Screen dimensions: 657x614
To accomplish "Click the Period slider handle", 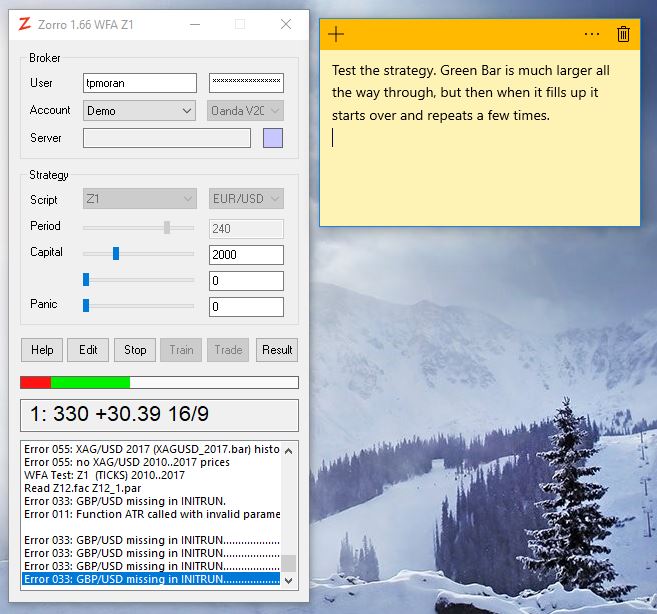I will pyautogui.click(x=167, y=228).
